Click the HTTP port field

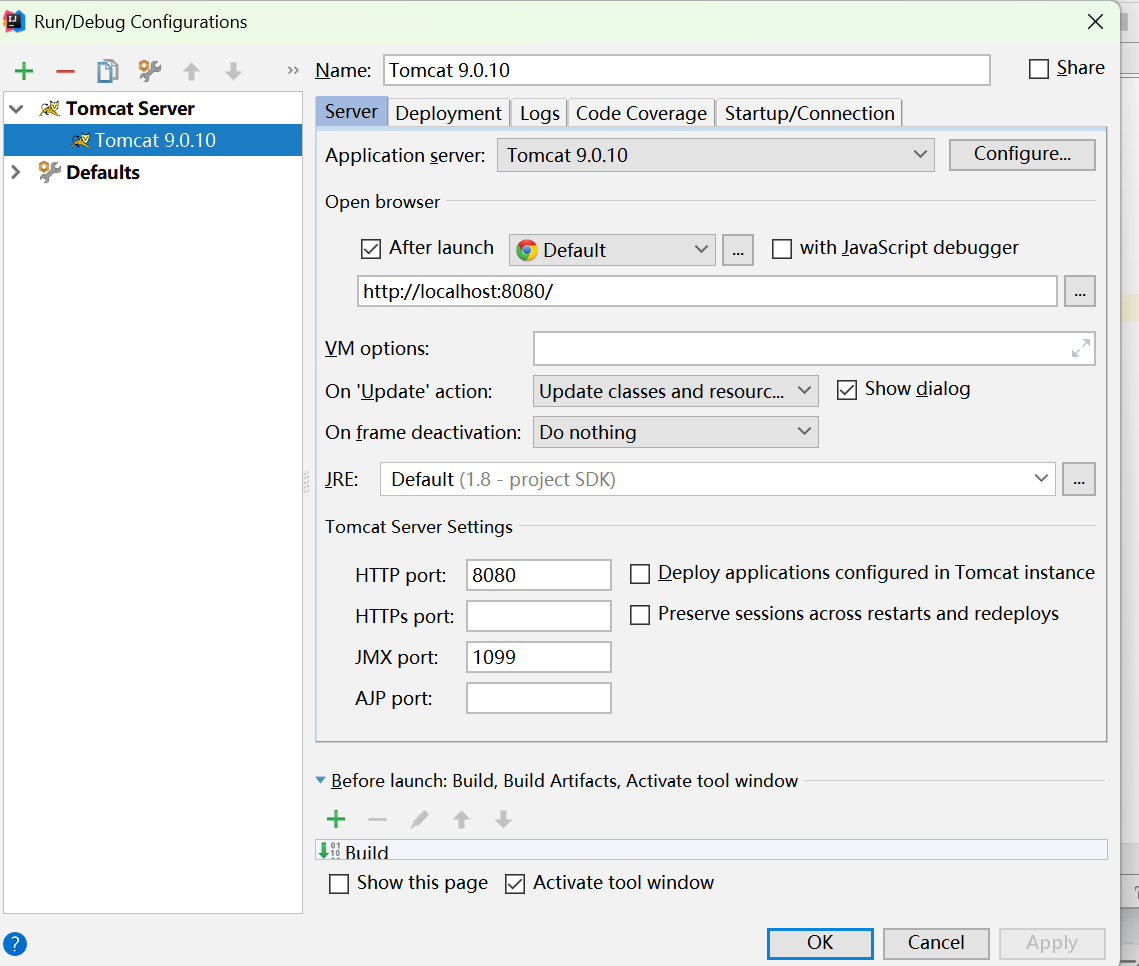538,575
